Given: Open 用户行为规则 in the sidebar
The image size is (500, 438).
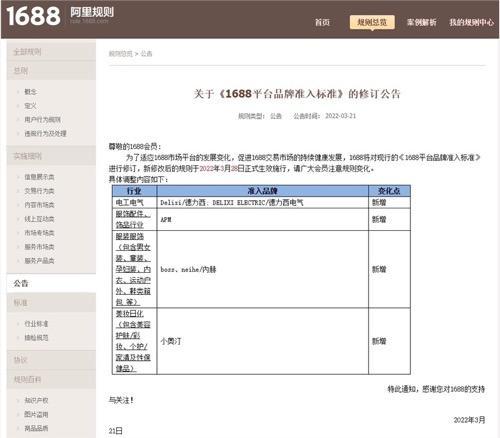Looking at the screenshot, I should coord(42,120).
